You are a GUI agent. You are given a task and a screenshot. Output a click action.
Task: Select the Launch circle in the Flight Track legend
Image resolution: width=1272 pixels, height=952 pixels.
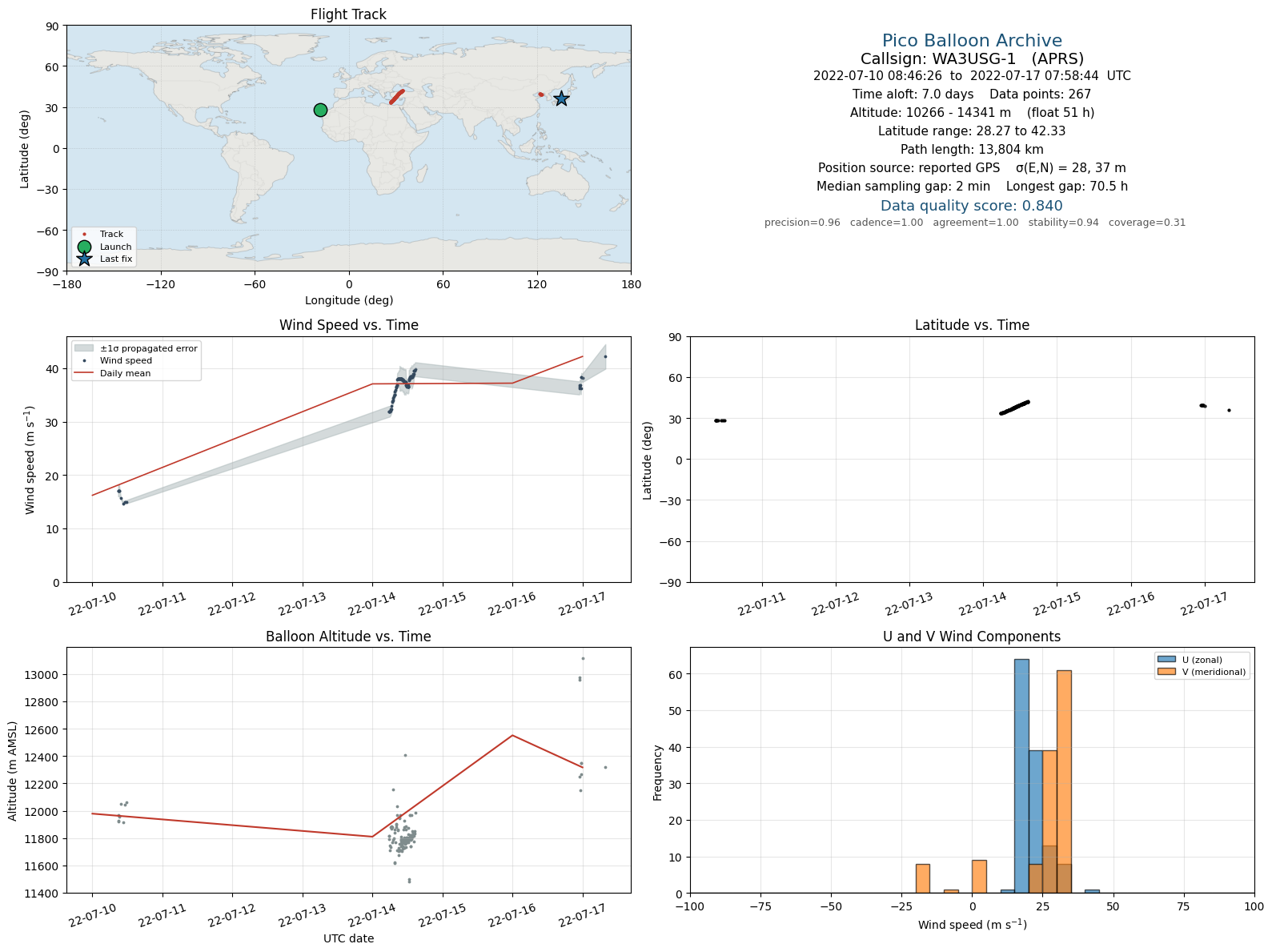coord(84,247)
